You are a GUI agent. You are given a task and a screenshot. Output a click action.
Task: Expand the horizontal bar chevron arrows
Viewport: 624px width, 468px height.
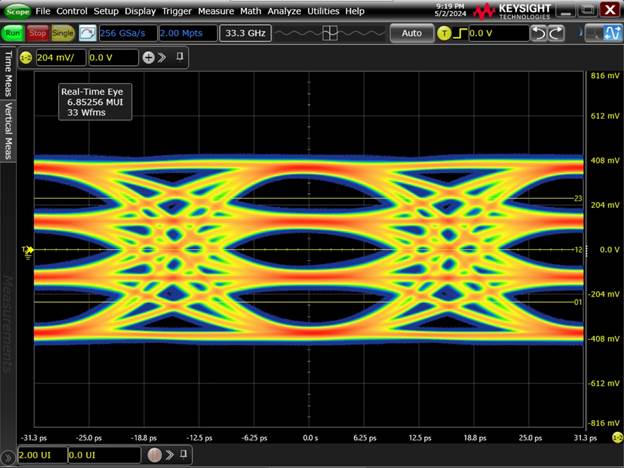170,454
